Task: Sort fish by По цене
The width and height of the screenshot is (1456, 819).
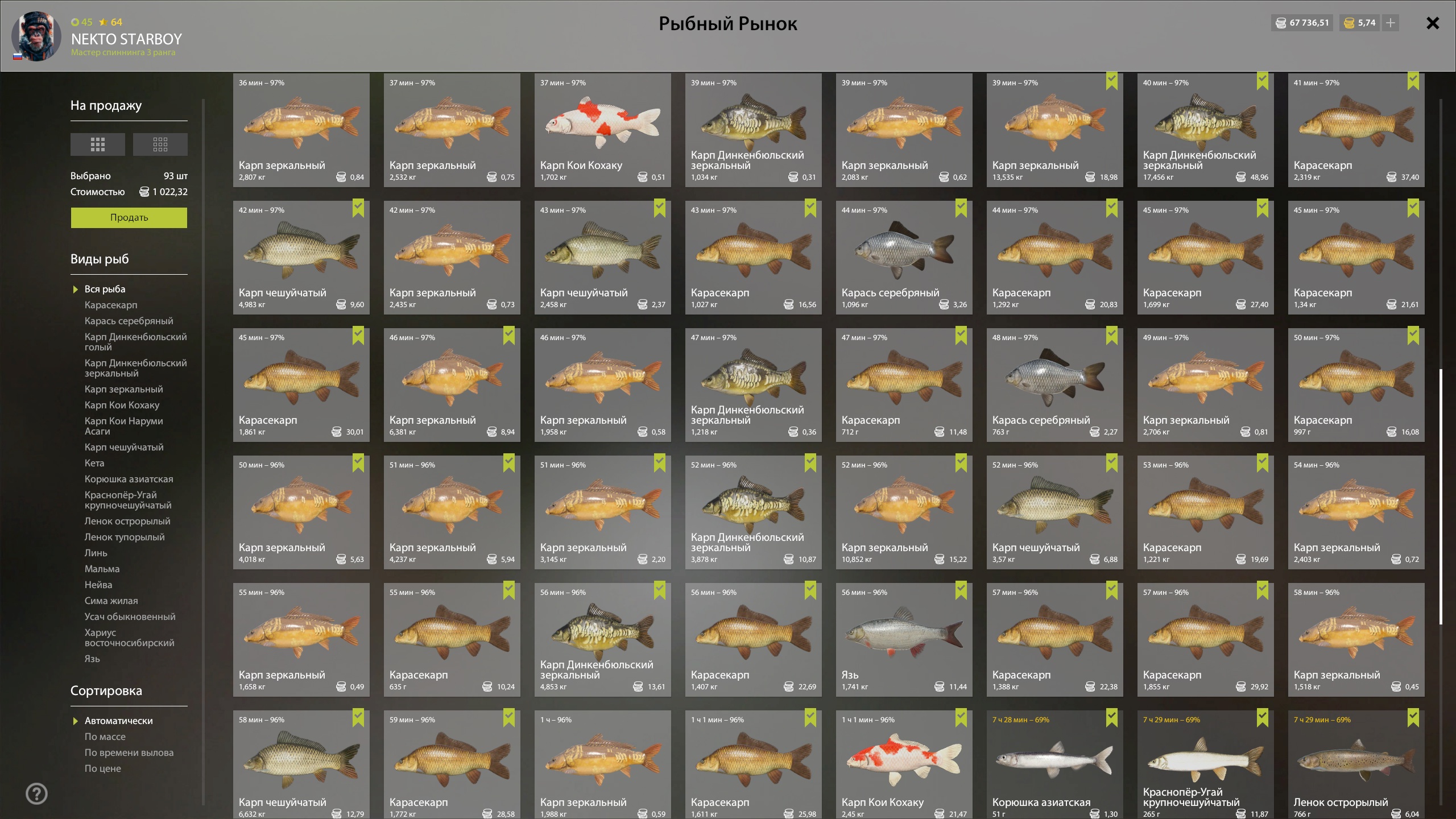Action: point(103,768)
